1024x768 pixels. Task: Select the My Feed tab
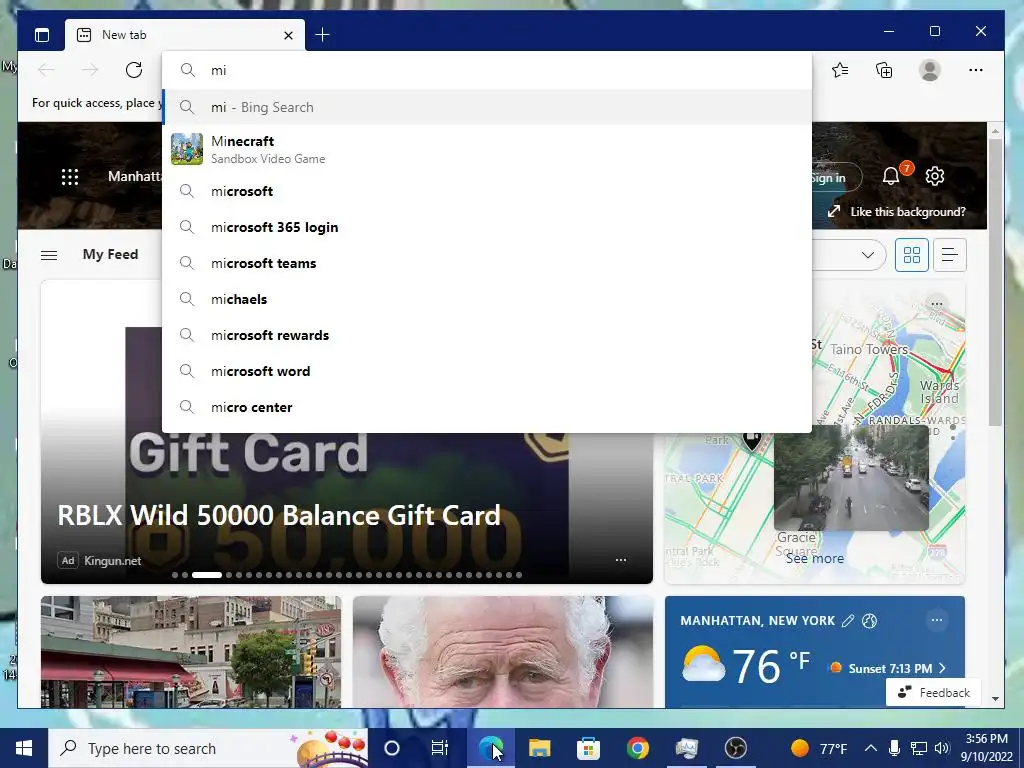110,255
